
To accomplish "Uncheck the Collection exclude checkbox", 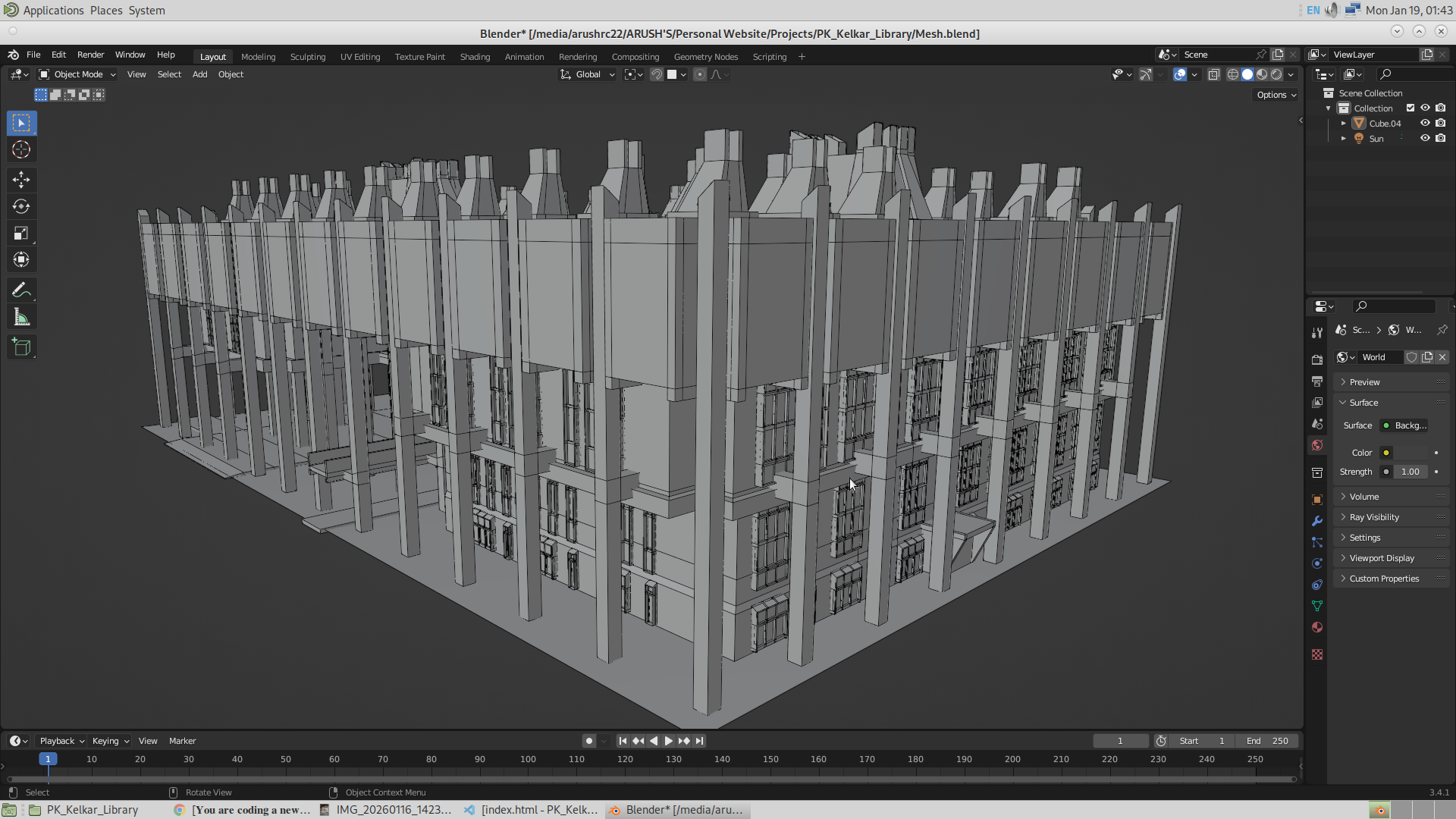I will 1410,108.
